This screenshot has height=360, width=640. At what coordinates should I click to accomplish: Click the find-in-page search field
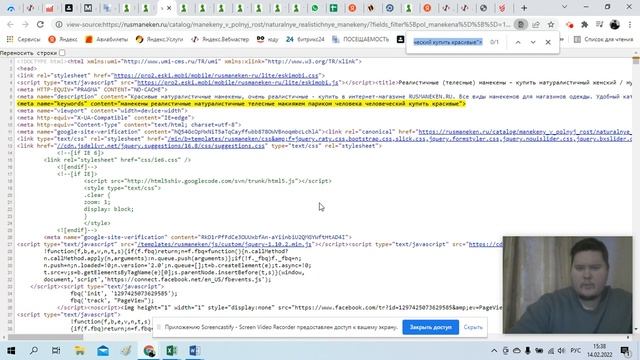coord(448,42)
